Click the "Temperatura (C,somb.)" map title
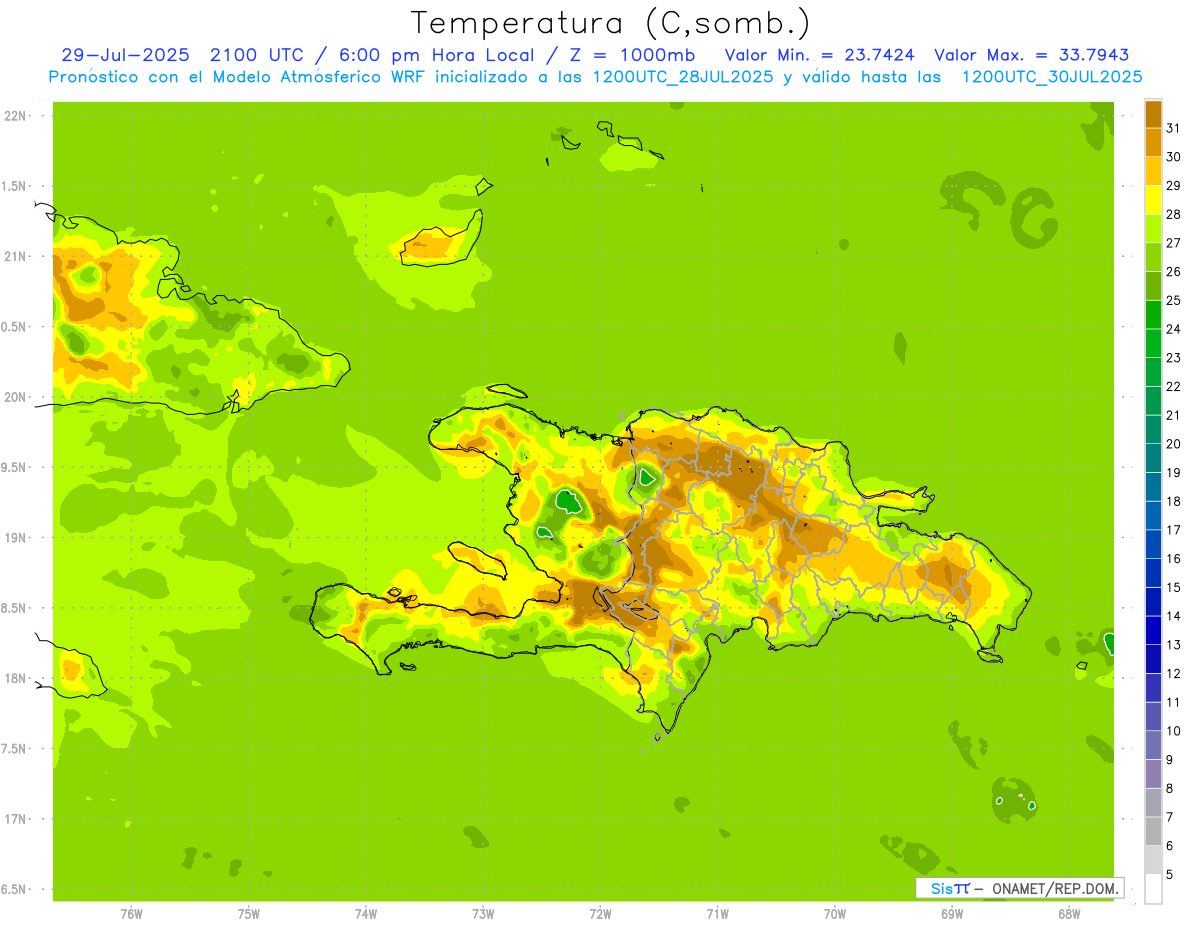The image size is (1200, 927). tap(610, 23)
